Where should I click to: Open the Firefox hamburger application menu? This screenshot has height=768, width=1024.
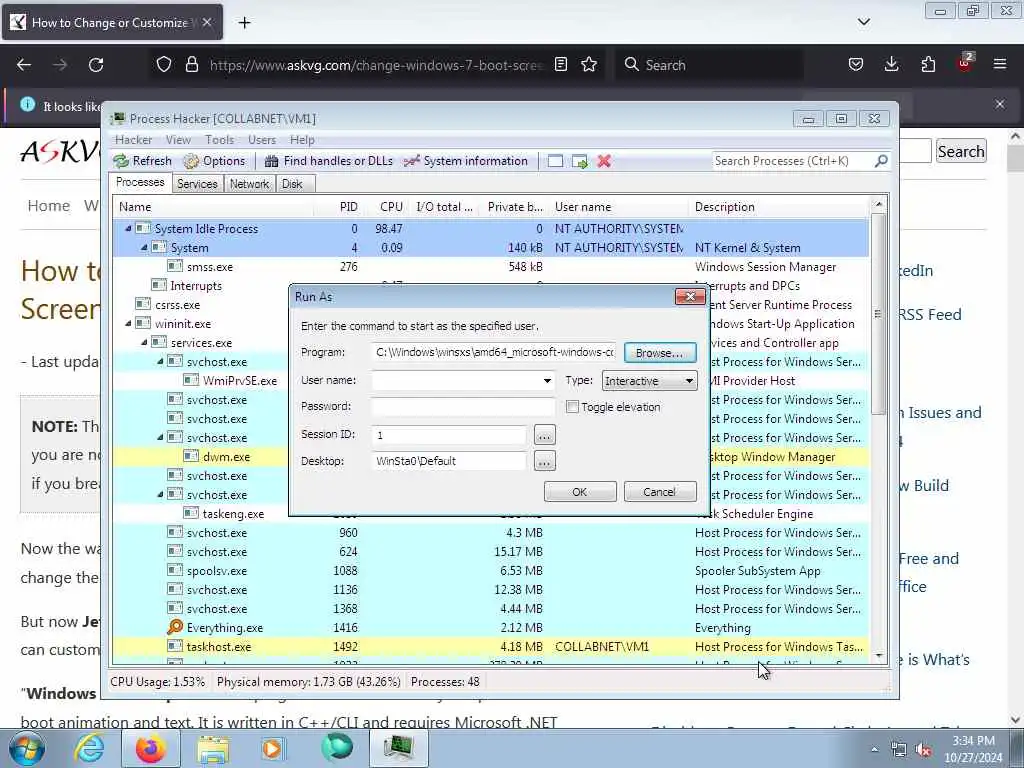click(1000, 65)
